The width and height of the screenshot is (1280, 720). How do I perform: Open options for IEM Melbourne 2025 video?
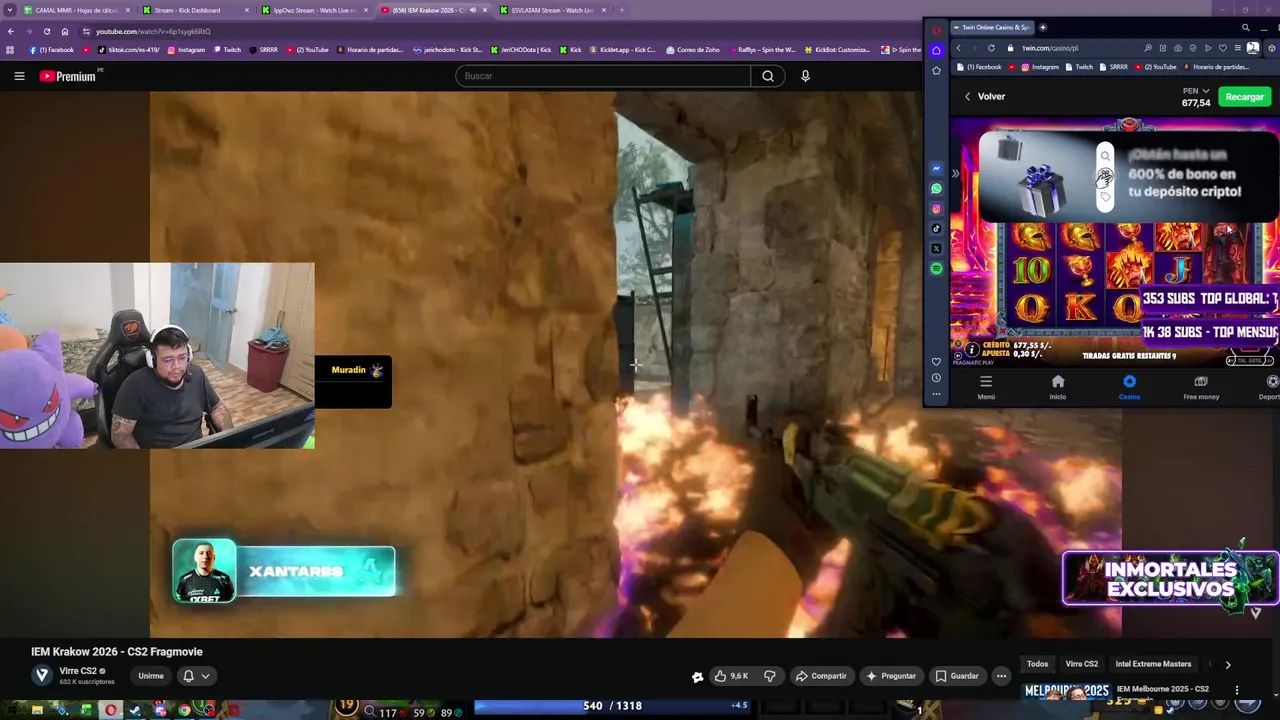click(1237, 690)
